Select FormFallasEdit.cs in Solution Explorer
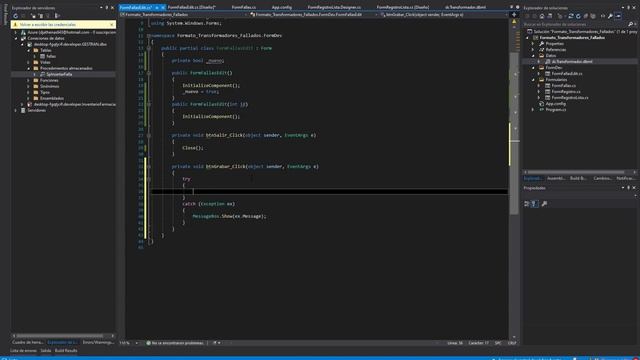Viewport: 640px width, 360px height. [x=567, y=73]
